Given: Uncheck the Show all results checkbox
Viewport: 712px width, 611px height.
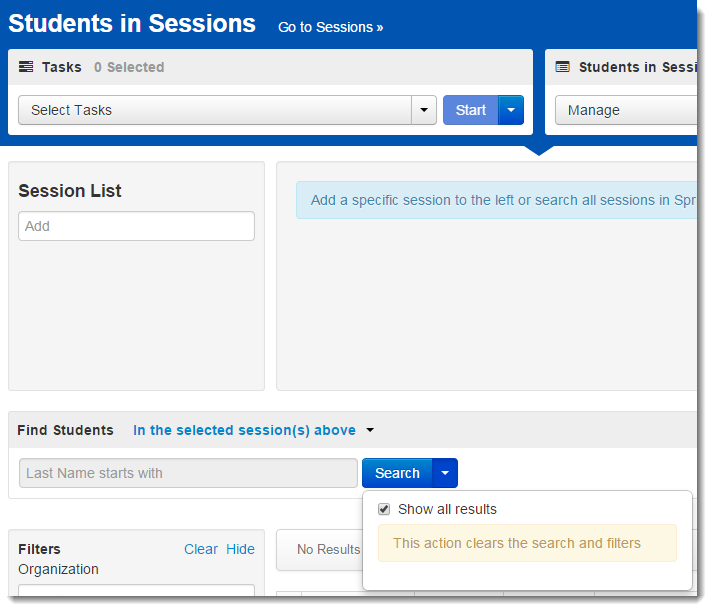Looking at the screenshot, I should coord(384,509).
